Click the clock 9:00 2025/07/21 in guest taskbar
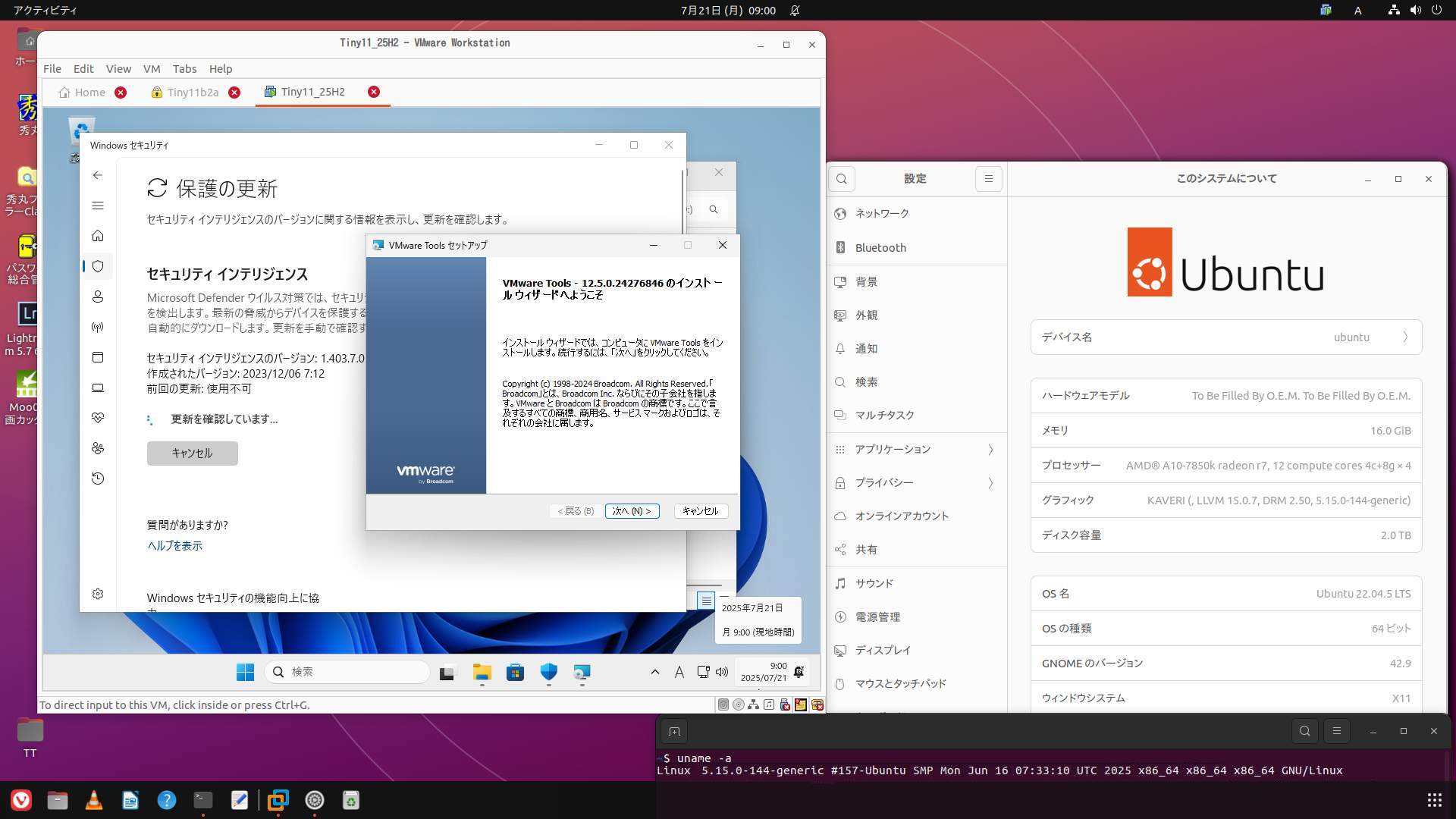This screenshot has height=819, width=1456. point(764,672)
